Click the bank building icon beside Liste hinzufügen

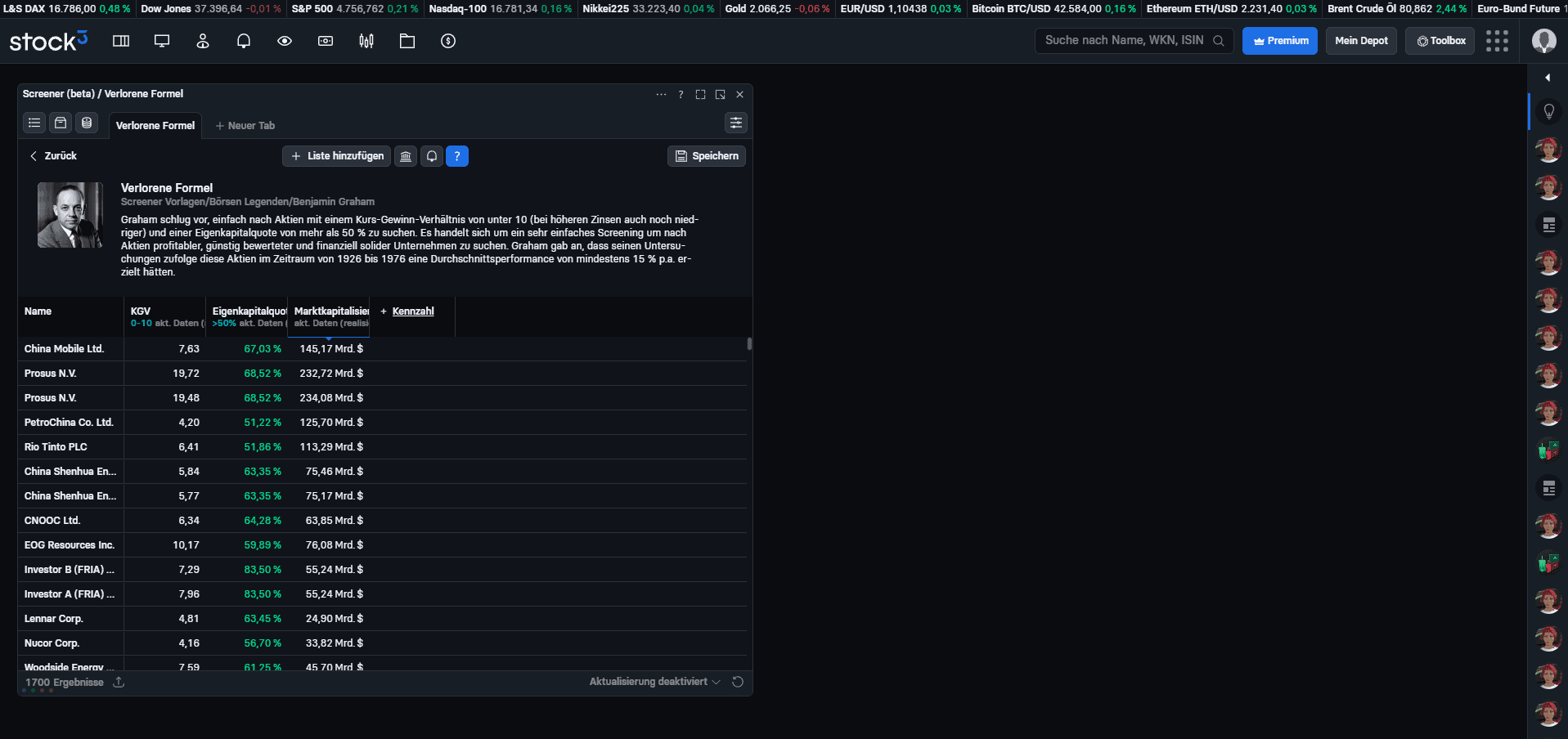406,156
